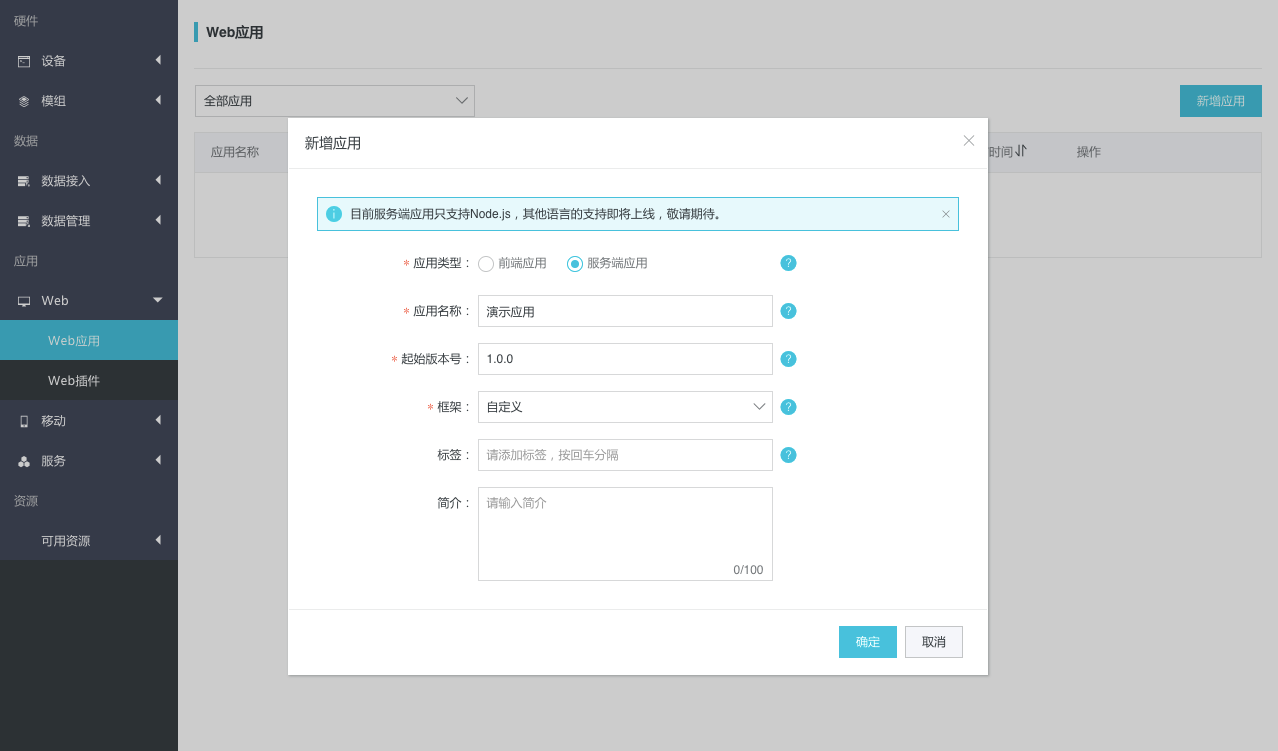
Task: Click help icon next to 应用名称
Action: click(788, 311)
